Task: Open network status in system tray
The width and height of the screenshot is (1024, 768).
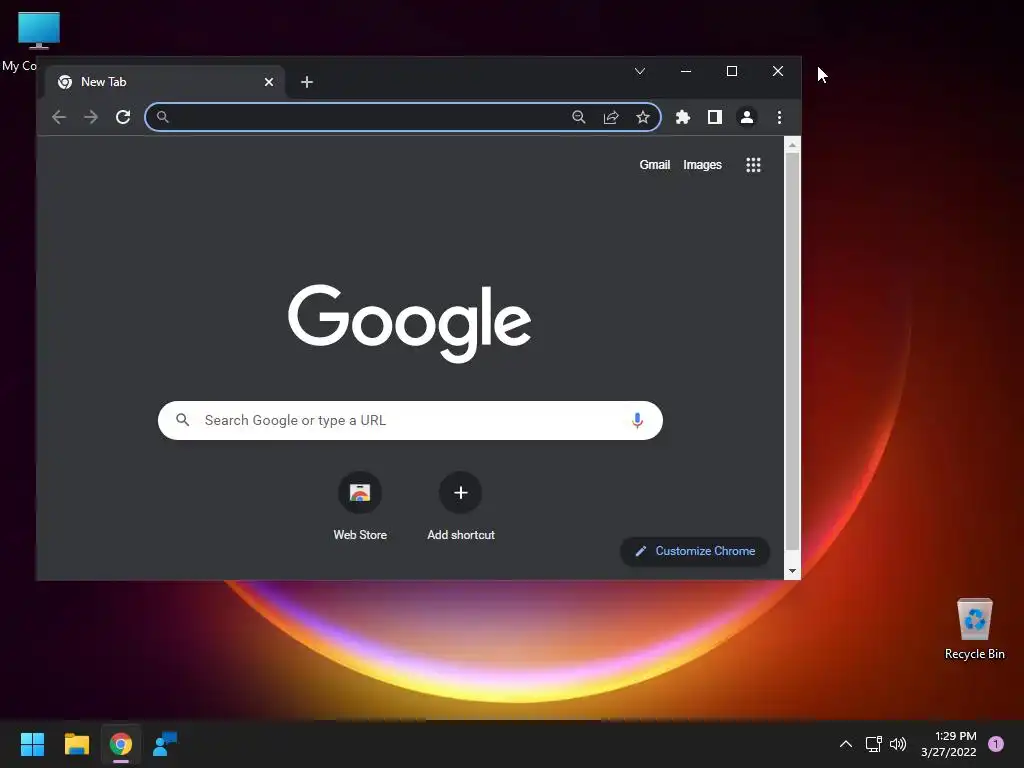Action: [x=873, y=744]
